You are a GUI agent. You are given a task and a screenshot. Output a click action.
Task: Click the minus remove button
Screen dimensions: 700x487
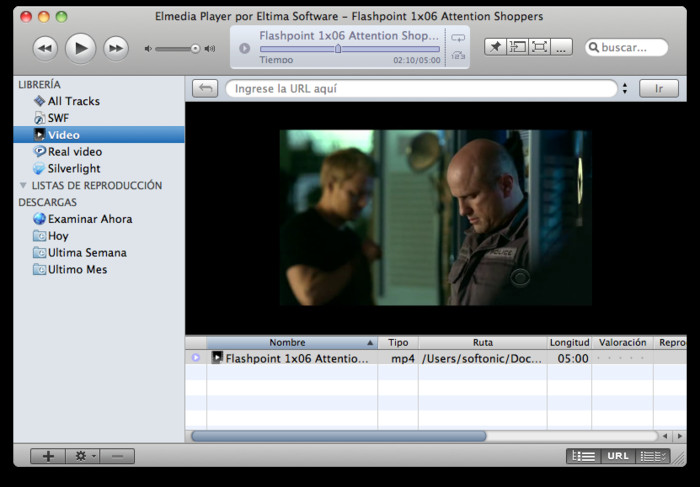point(117,456)
